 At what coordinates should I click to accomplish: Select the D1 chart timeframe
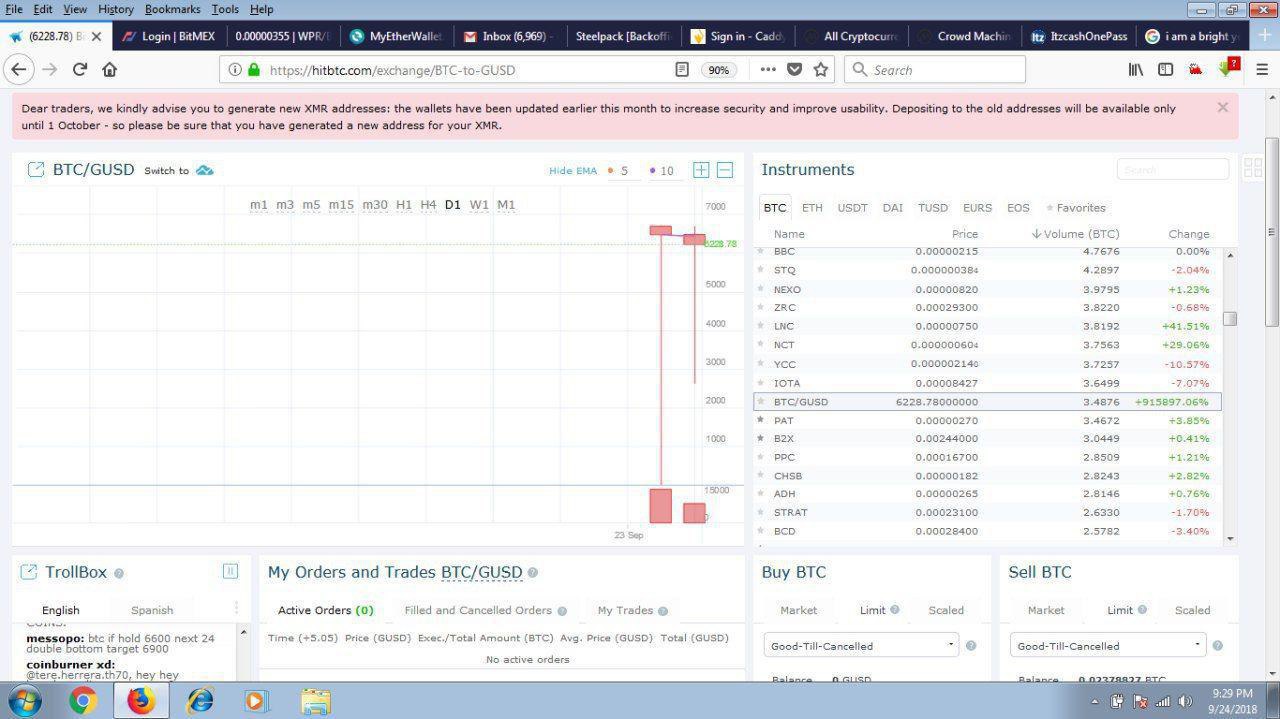coord(453,205)
